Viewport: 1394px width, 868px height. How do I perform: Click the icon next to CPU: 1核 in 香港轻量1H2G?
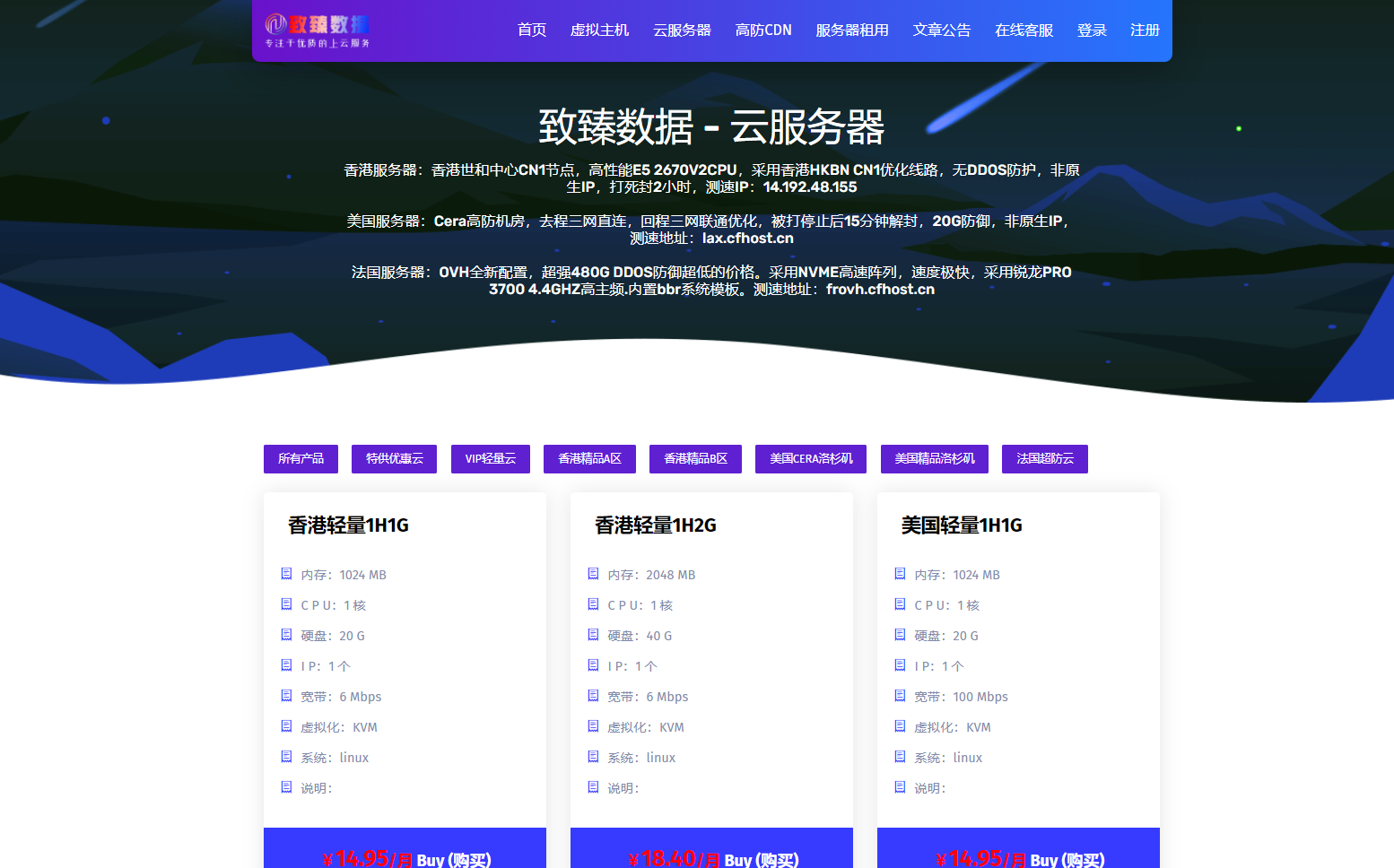pyautogui.click(x=593, y=604)
